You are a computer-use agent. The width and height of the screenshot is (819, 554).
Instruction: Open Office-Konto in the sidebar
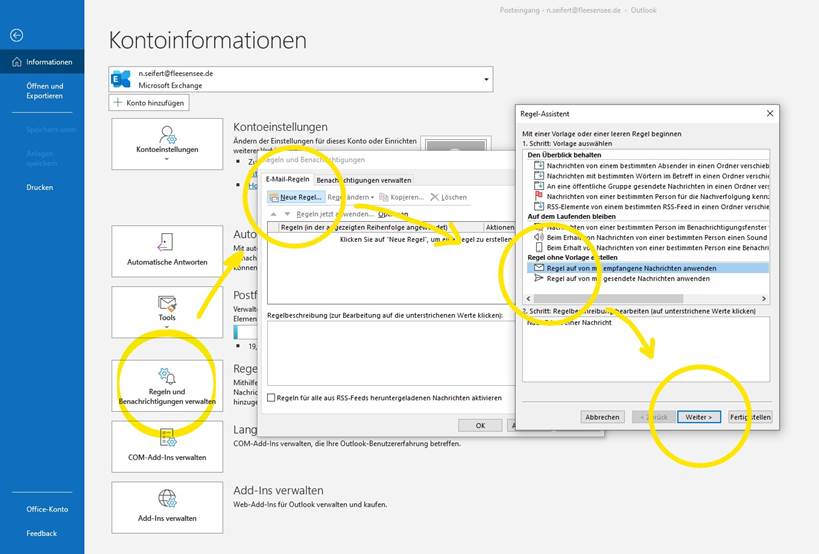tap(47, 509)
